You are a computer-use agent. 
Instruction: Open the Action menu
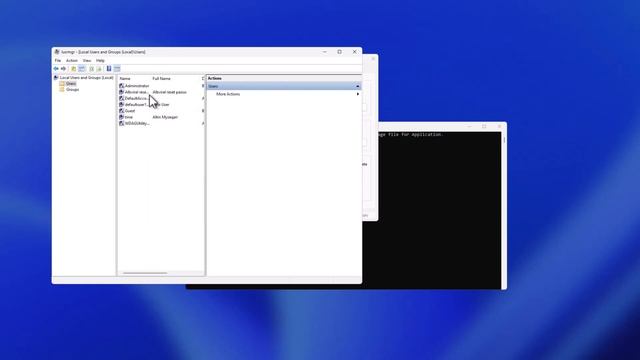pos(72,60)
